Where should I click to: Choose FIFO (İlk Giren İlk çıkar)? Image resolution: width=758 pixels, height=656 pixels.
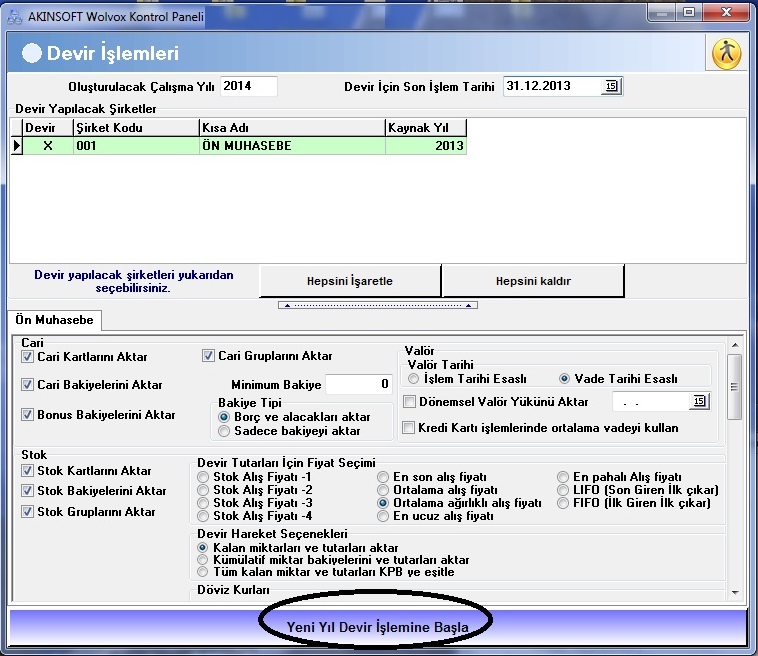563,503
